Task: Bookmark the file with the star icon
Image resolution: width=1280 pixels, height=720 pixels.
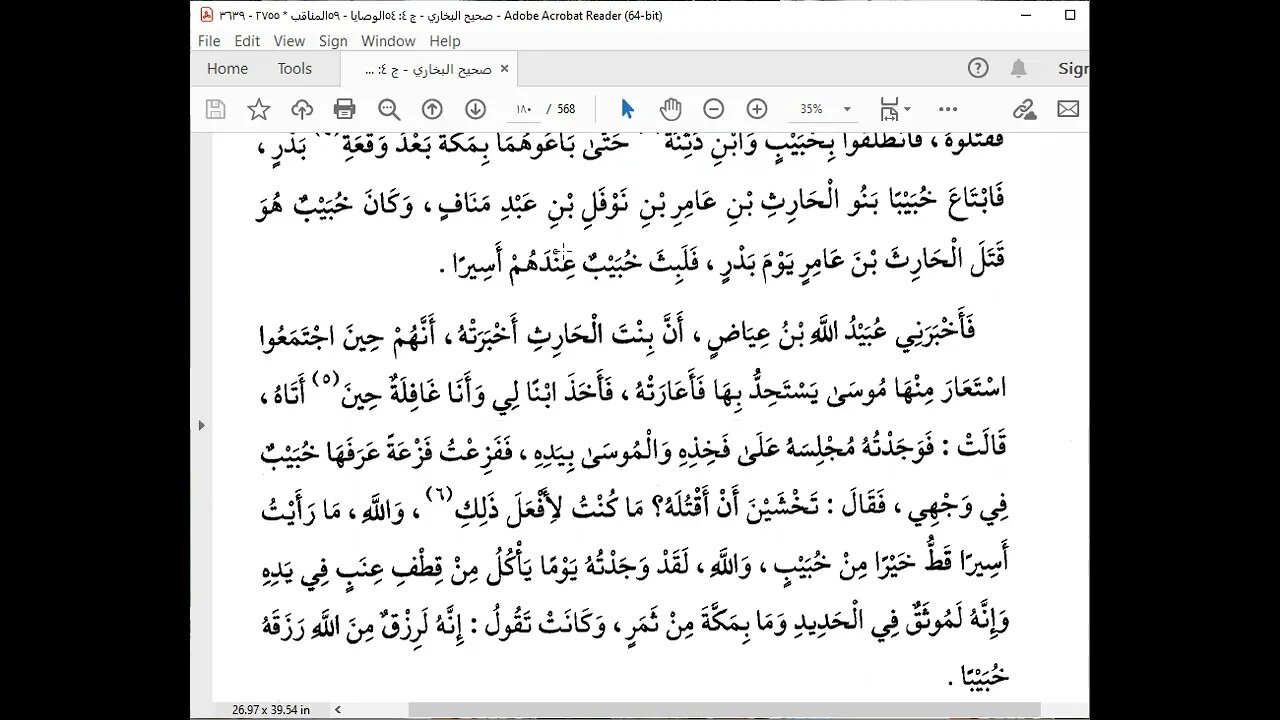Action: pos(259,109)
